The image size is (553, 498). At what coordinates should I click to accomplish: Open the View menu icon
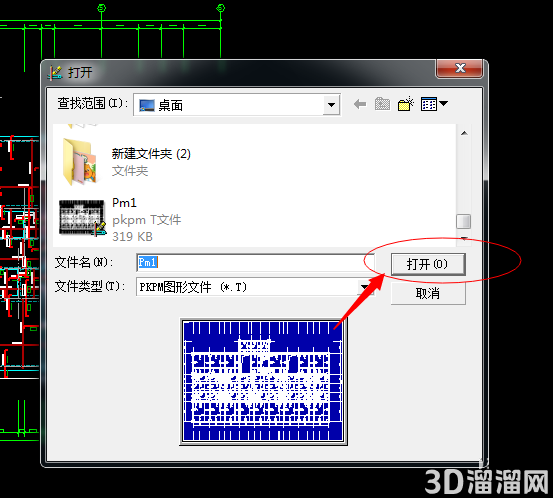(x=434, y=104)
